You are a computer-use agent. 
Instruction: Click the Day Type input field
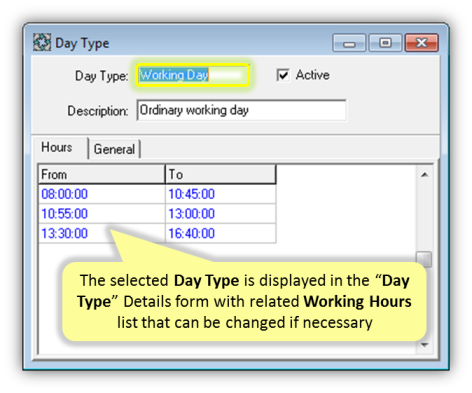pos(193,75)
